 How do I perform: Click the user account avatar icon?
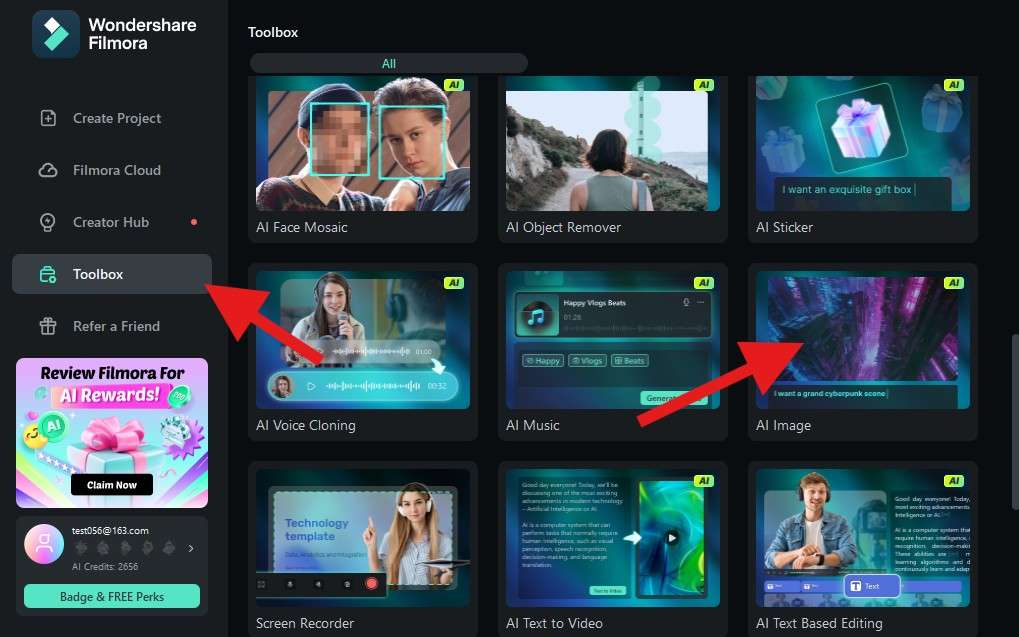click(x=44, y=544)
